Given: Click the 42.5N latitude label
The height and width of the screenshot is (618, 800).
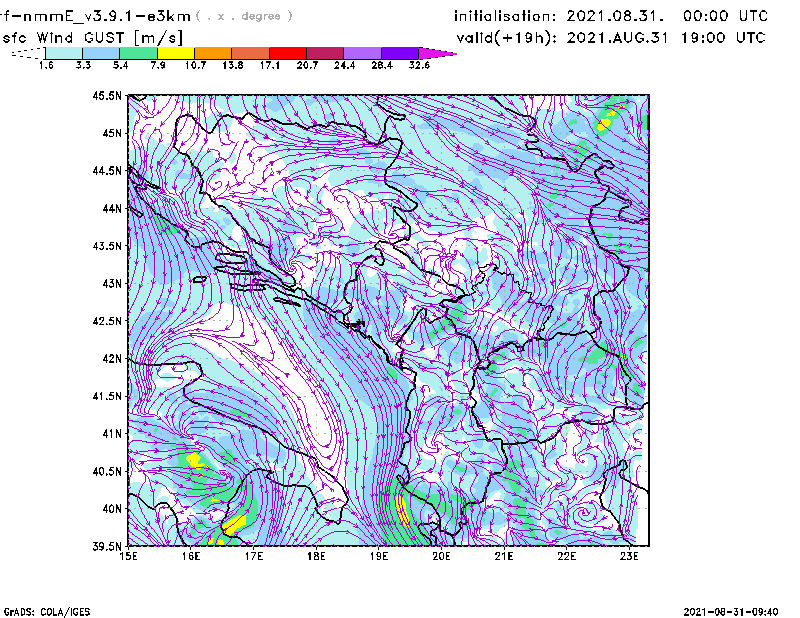Looking at the screenshot, I should point(107,321).
